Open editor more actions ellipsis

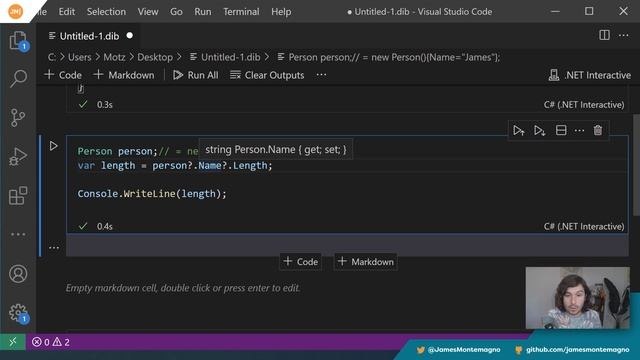pos(624,36)
